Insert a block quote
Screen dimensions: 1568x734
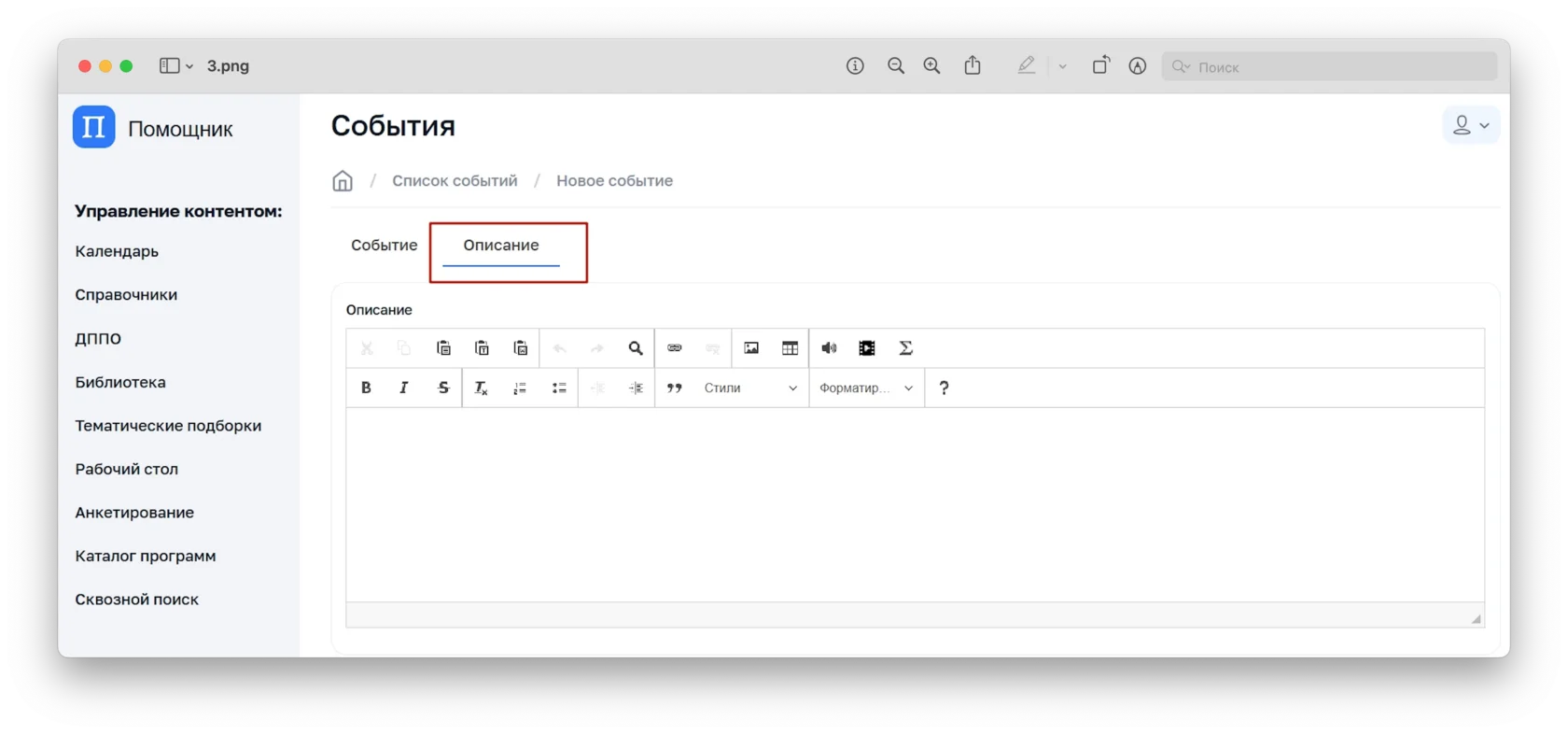[674, 388]
